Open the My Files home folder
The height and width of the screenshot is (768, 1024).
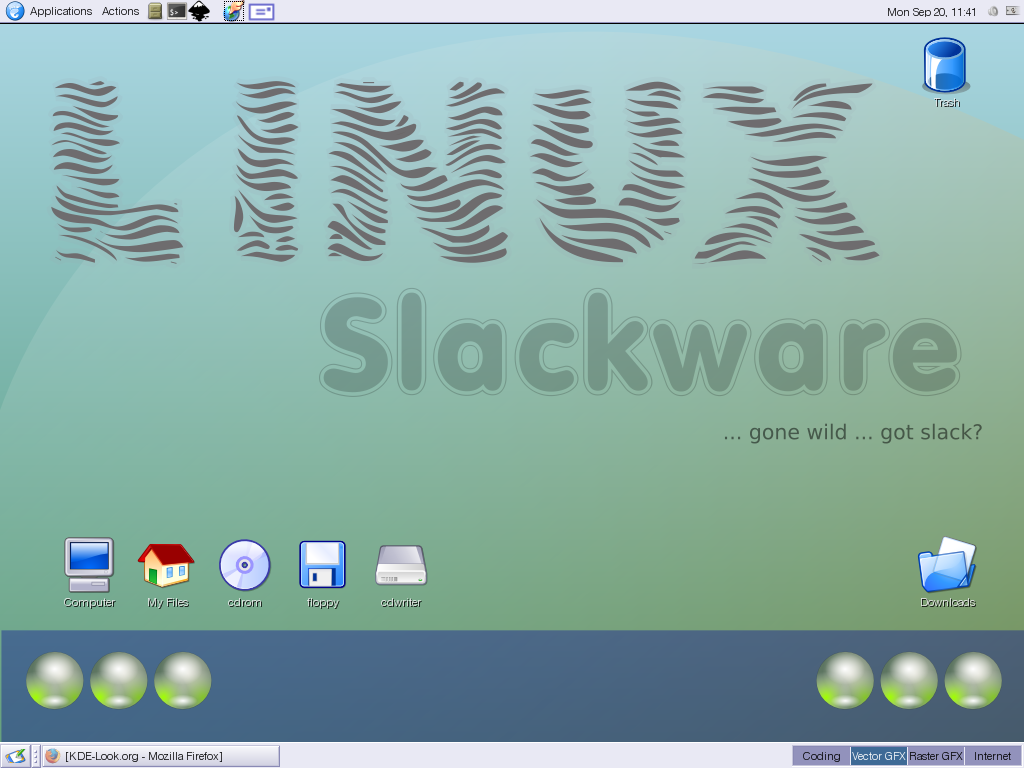point(167,573)
